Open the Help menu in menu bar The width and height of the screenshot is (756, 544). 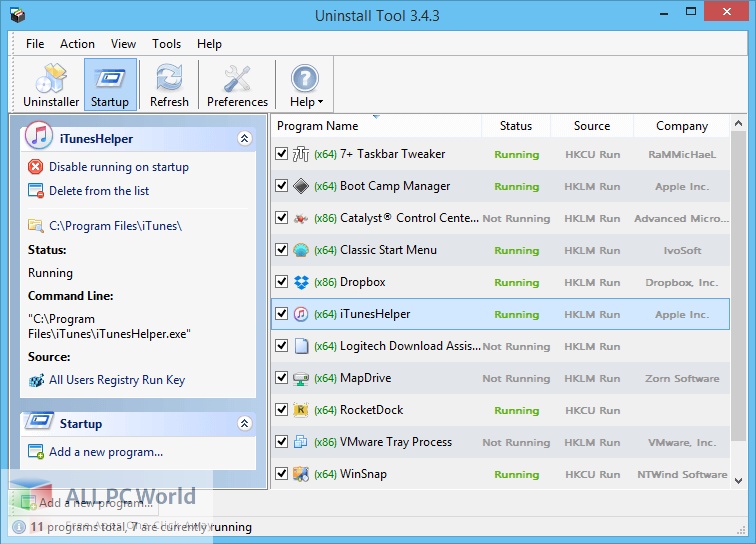[209, 44]
